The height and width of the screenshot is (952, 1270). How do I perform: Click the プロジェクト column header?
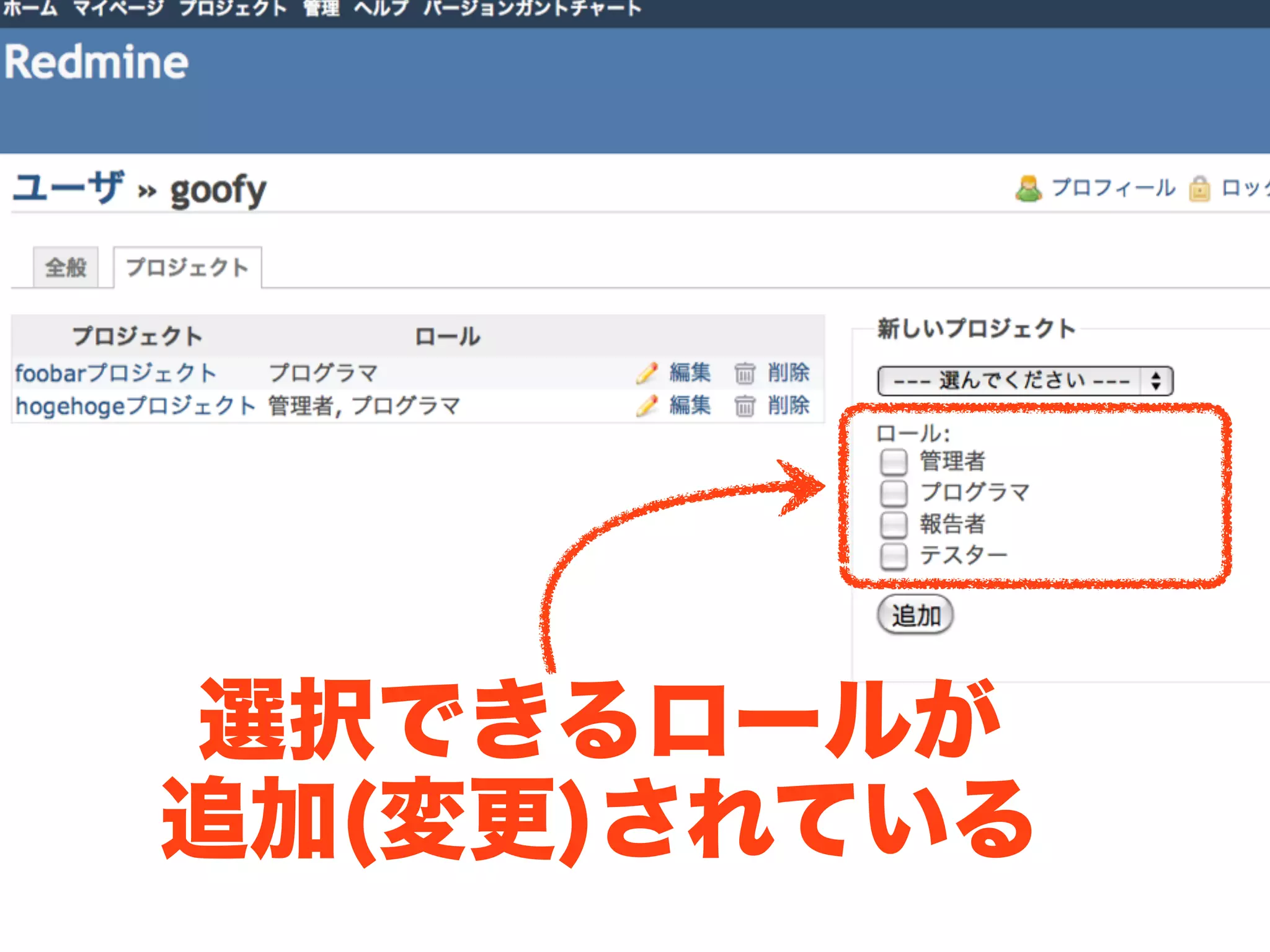pos(138,337)
